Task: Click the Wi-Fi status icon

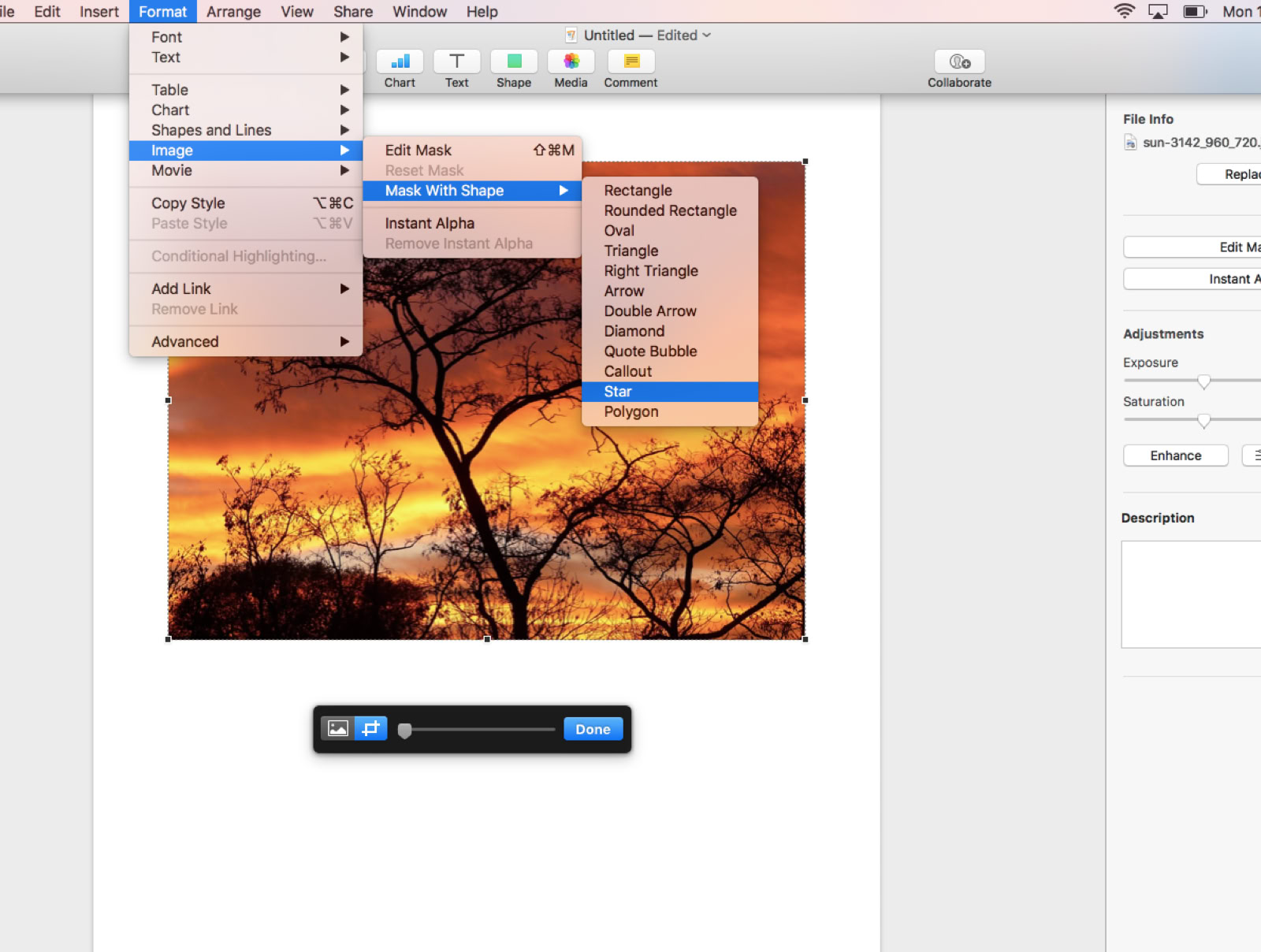Action: (1124, 12)
